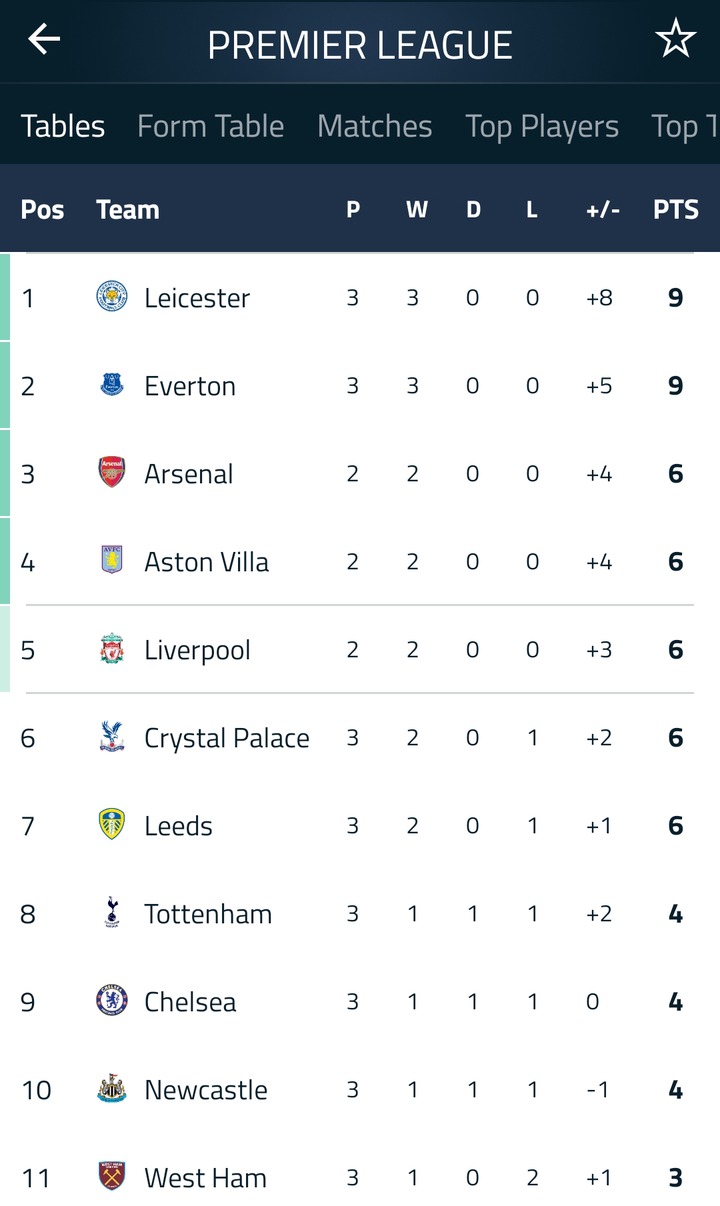720x1206 pixels.
Task: Click the Everton club crest
Action: pos(111,385)
